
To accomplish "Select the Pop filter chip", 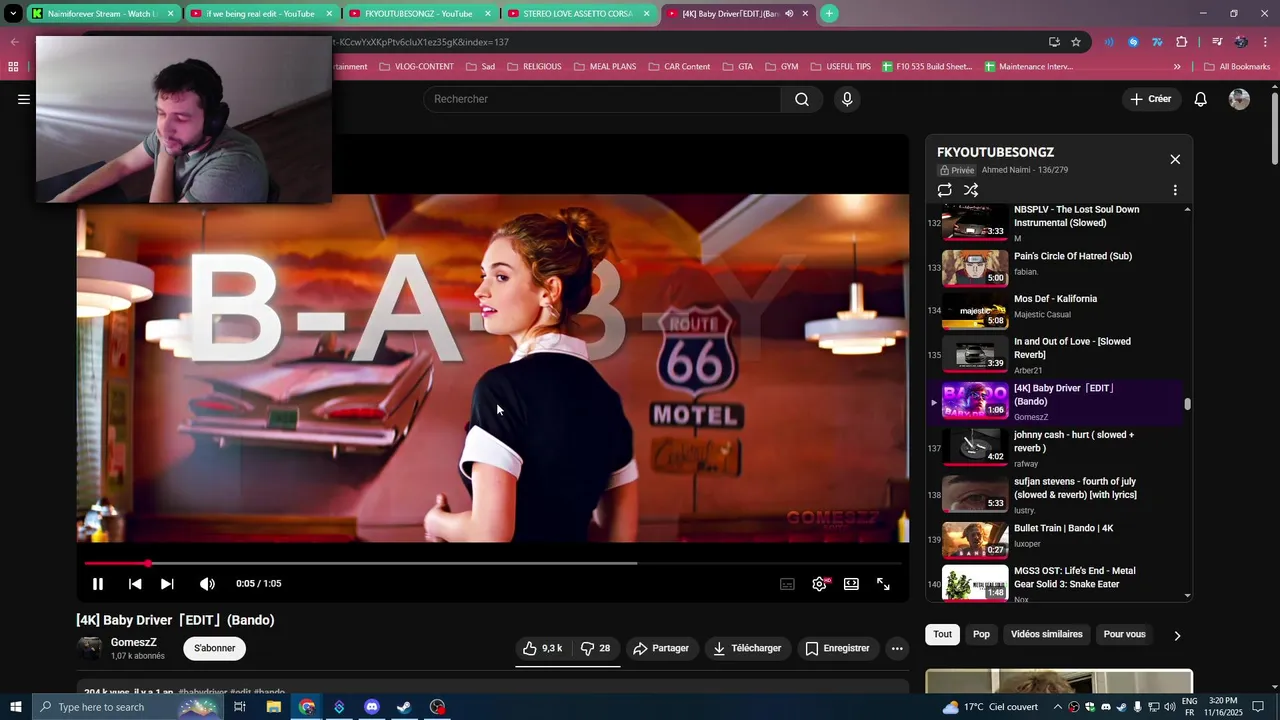I will click(x=982, y=634).
